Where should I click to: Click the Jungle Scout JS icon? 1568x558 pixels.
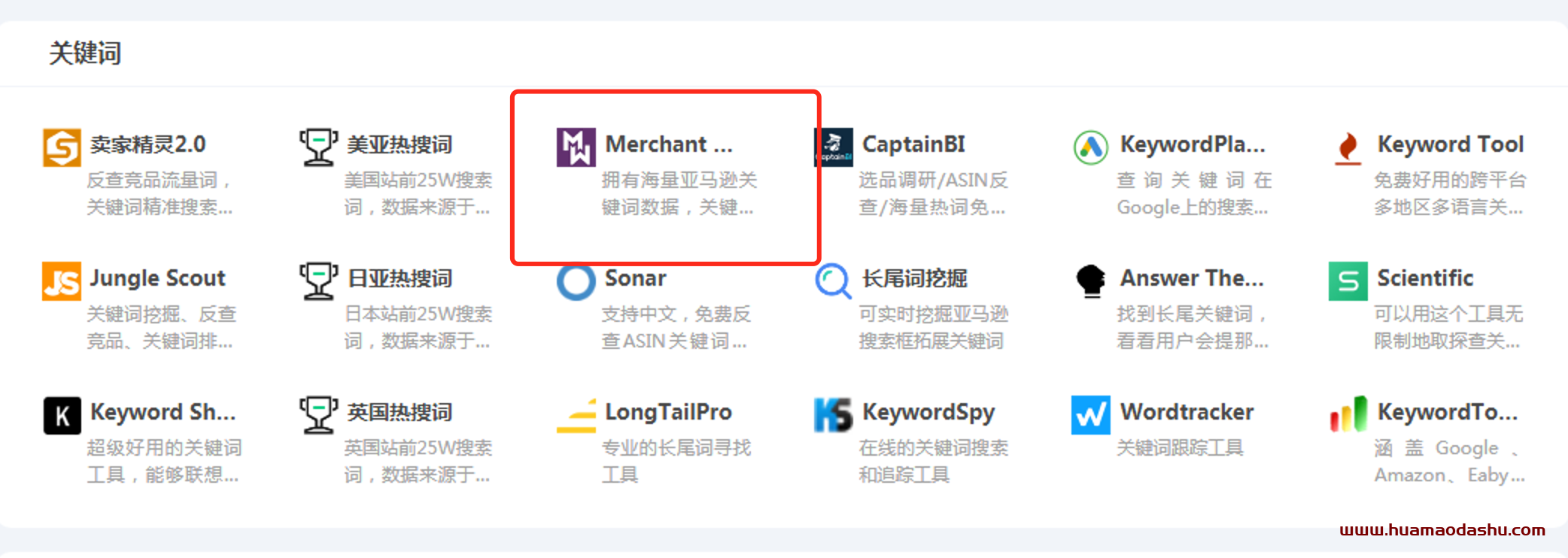pos(62,281)
